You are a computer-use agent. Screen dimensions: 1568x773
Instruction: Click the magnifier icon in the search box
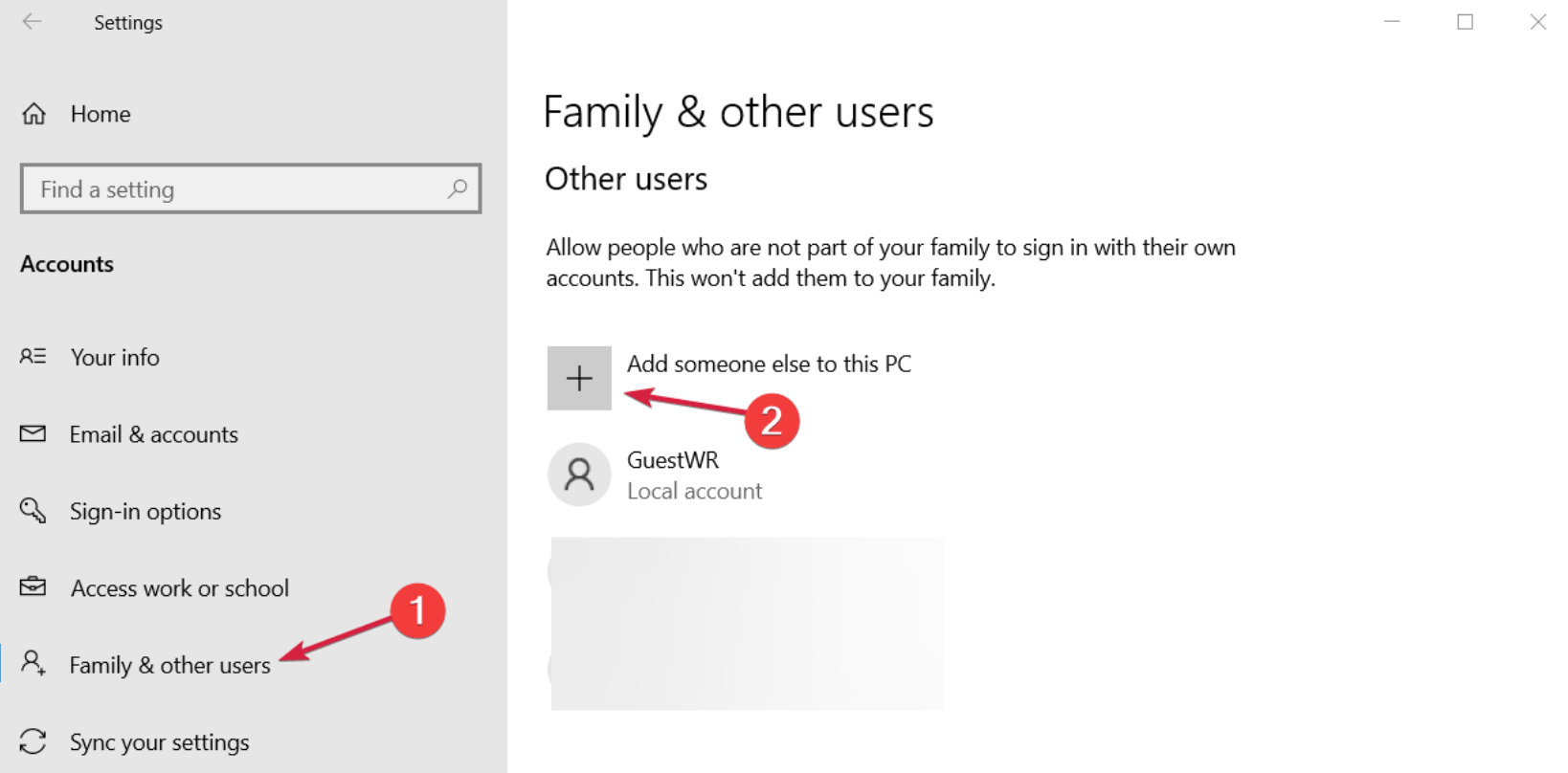pos(458,188)
